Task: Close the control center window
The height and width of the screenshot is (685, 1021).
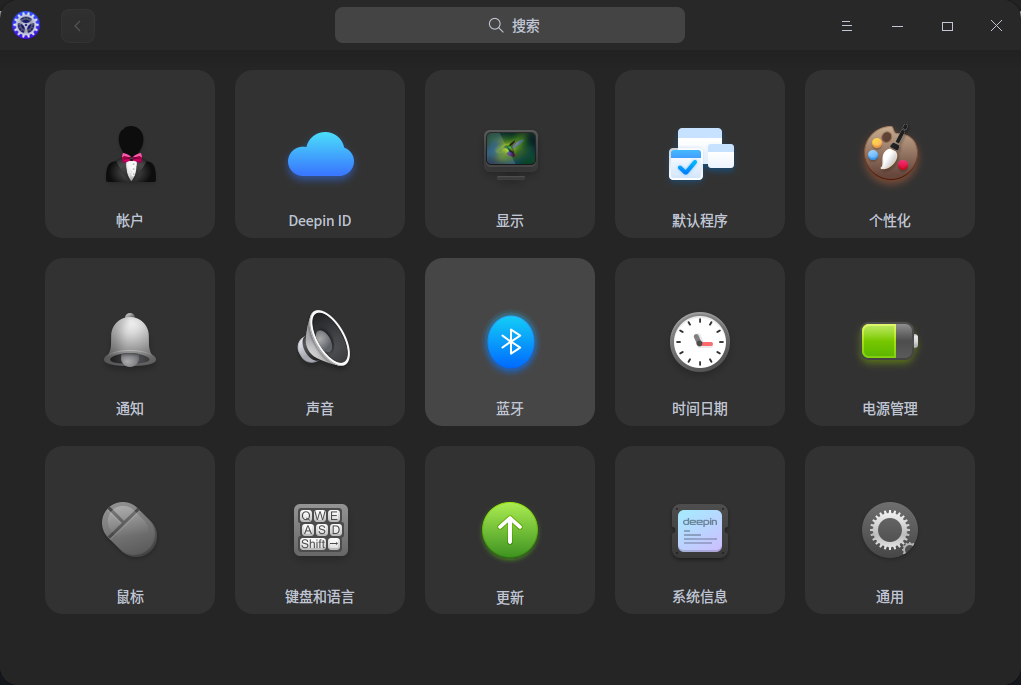Action: [x=996, y=25]
